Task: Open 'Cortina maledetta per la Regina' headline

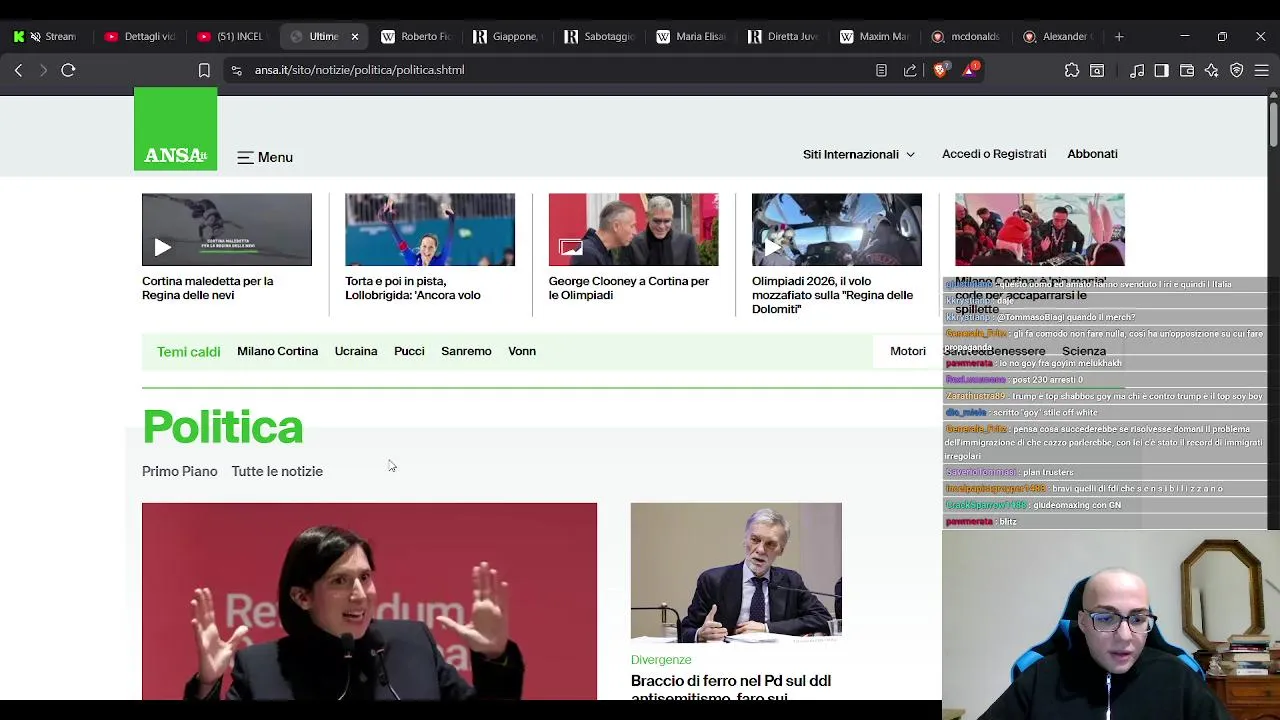Action: pos(208,288)
